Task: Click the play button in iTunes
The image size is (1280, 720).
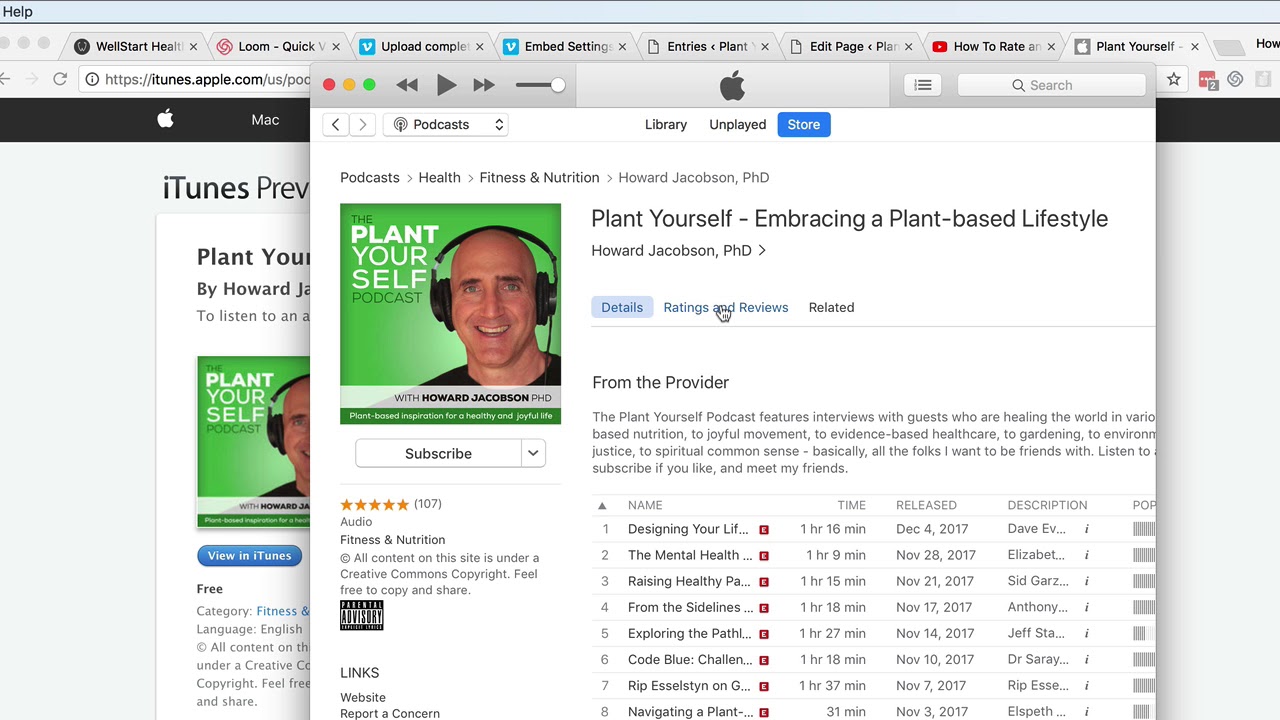Action: click(446, 85)
